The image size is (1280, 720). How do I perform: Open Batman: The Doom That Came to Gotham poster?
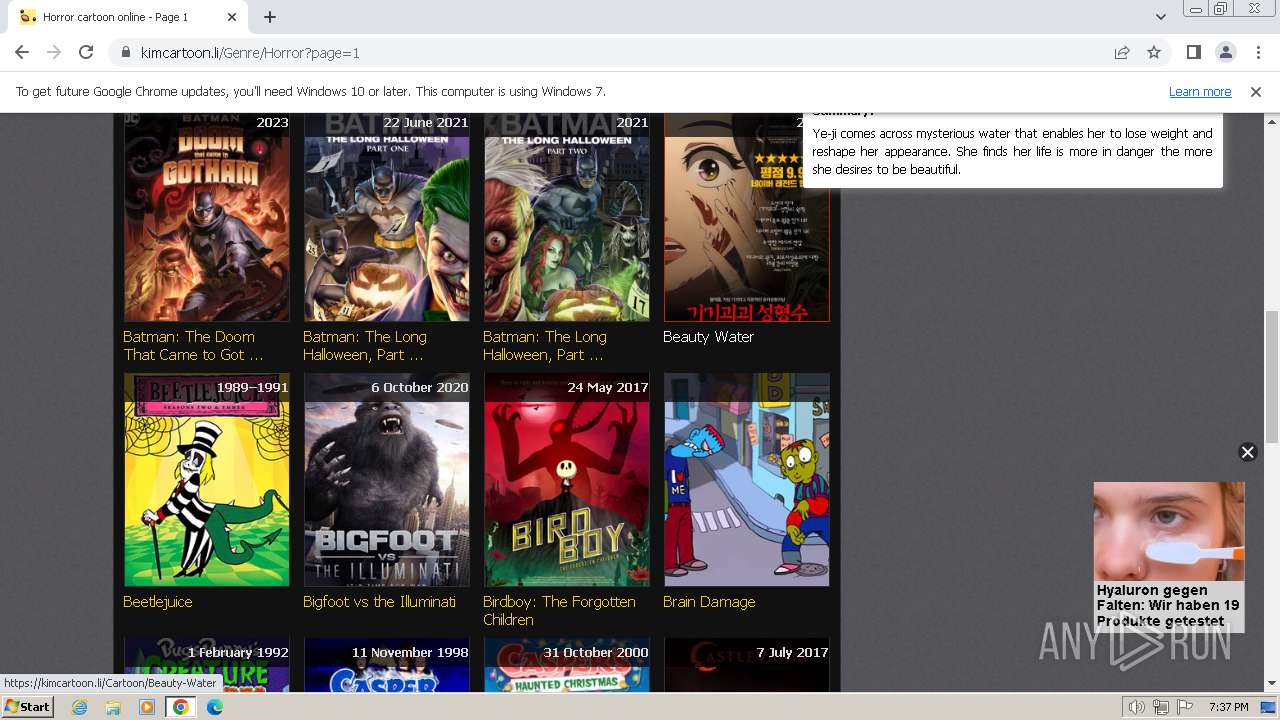207,217
